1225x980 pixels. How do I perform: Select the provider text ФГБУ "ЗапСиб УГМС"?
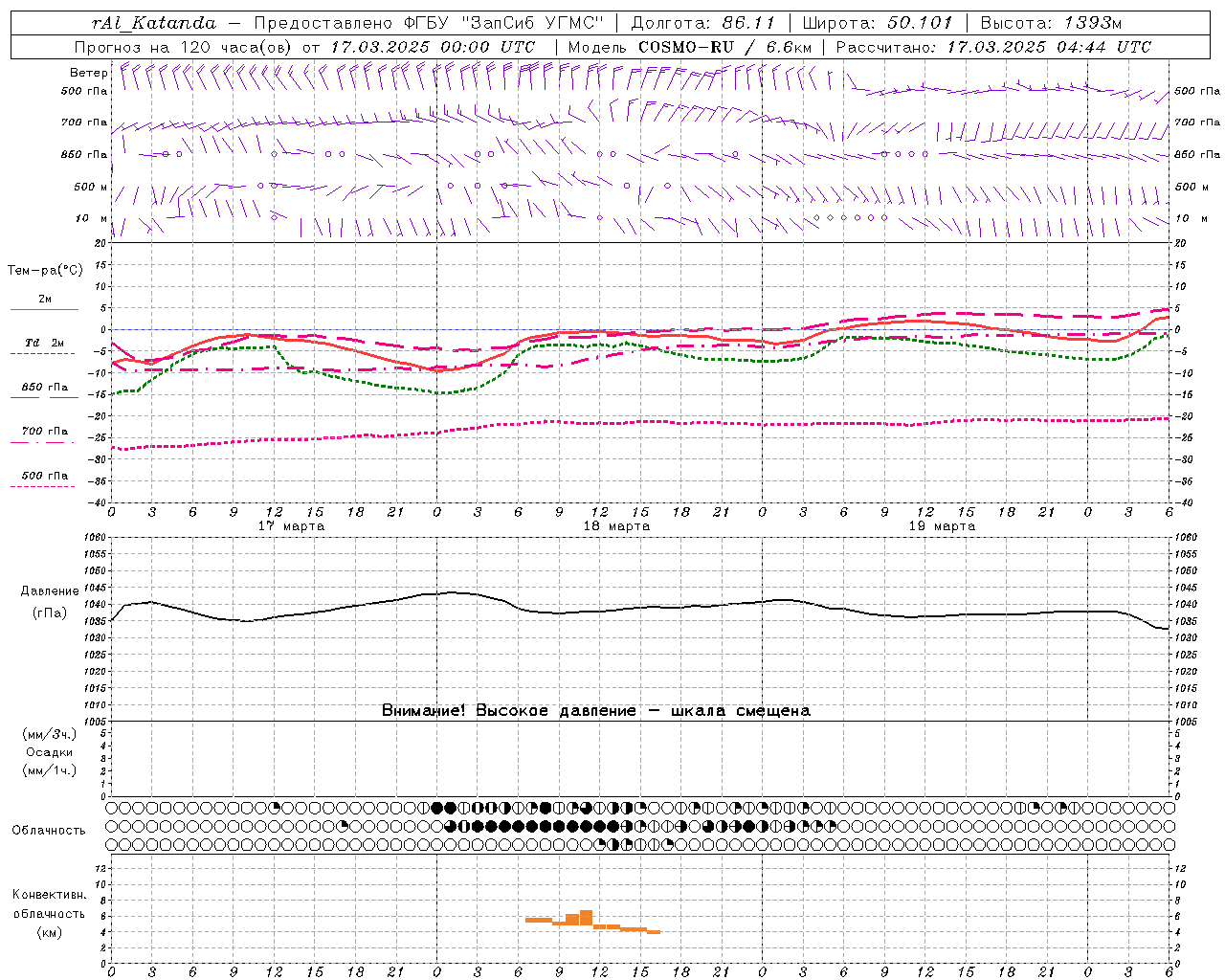pos(505,23)
